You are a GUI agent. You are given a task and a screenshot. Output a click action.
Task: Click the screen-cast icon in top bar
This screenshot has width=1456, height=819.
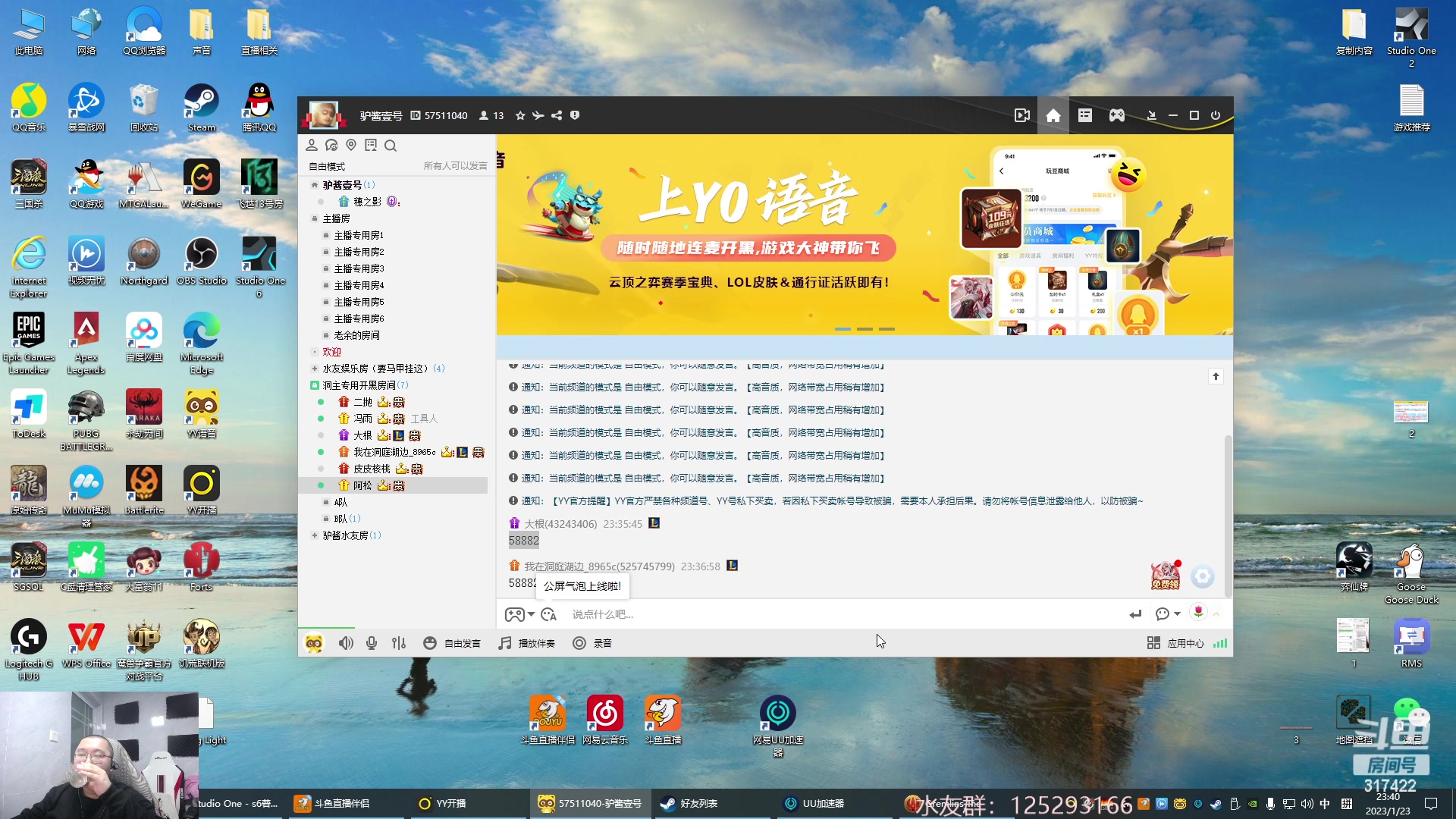pos(1021,115)
